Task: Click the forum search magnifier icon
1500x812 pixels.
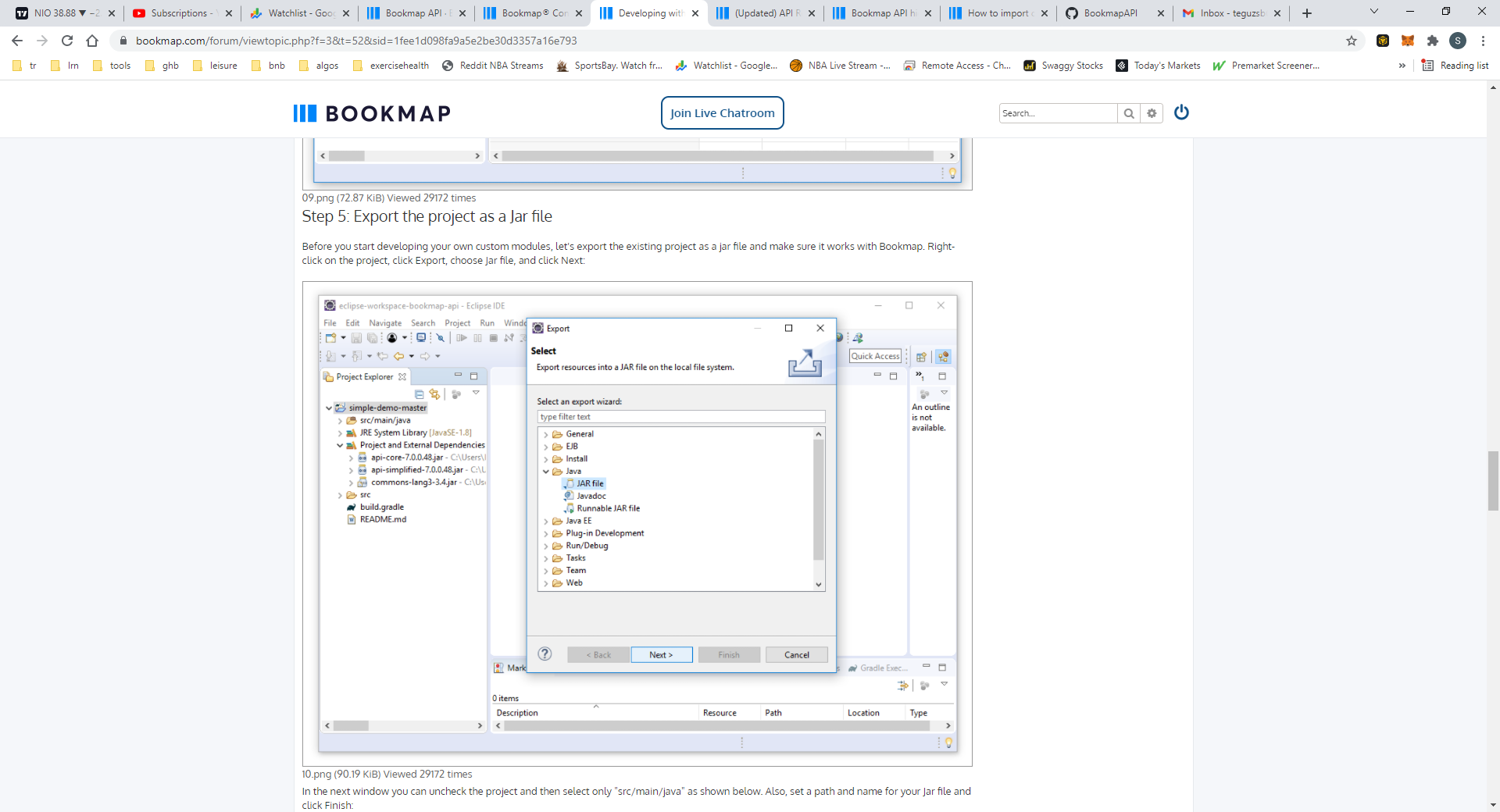Action: [1128, 112]
